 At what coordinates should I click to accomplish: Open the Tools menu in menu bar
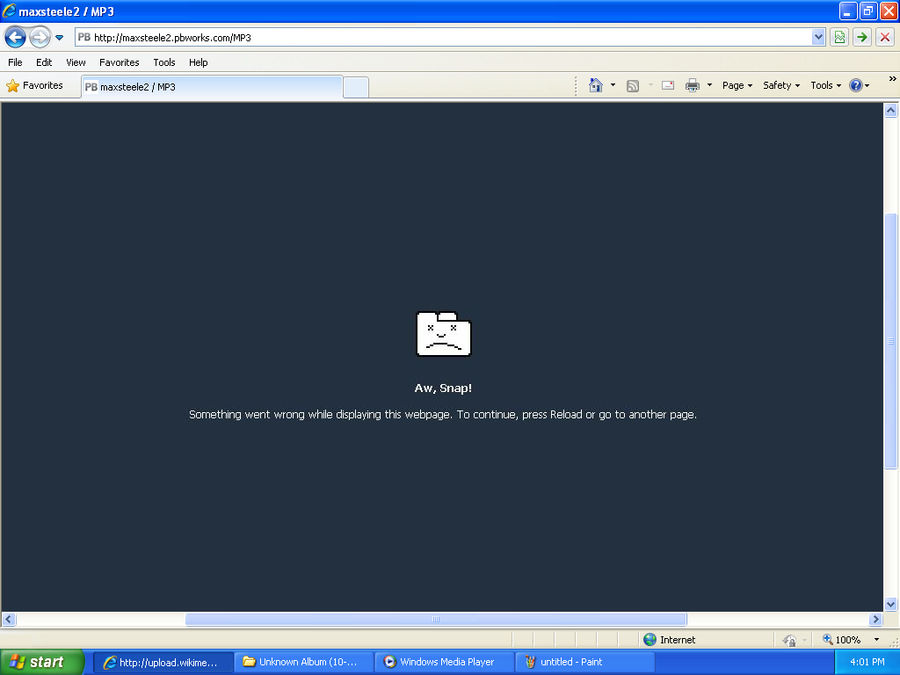(x=164, y=63)
